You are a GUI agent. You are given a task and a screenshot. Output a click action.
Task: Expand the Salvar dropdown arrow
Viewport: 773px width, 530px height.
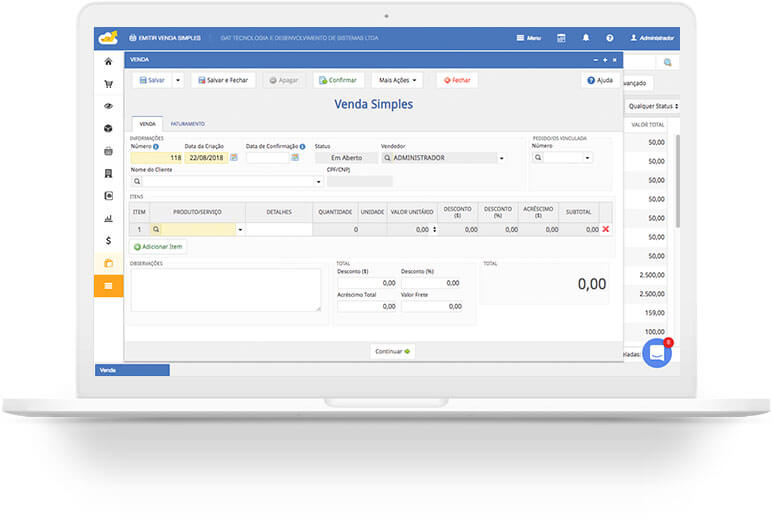[178, 80]
